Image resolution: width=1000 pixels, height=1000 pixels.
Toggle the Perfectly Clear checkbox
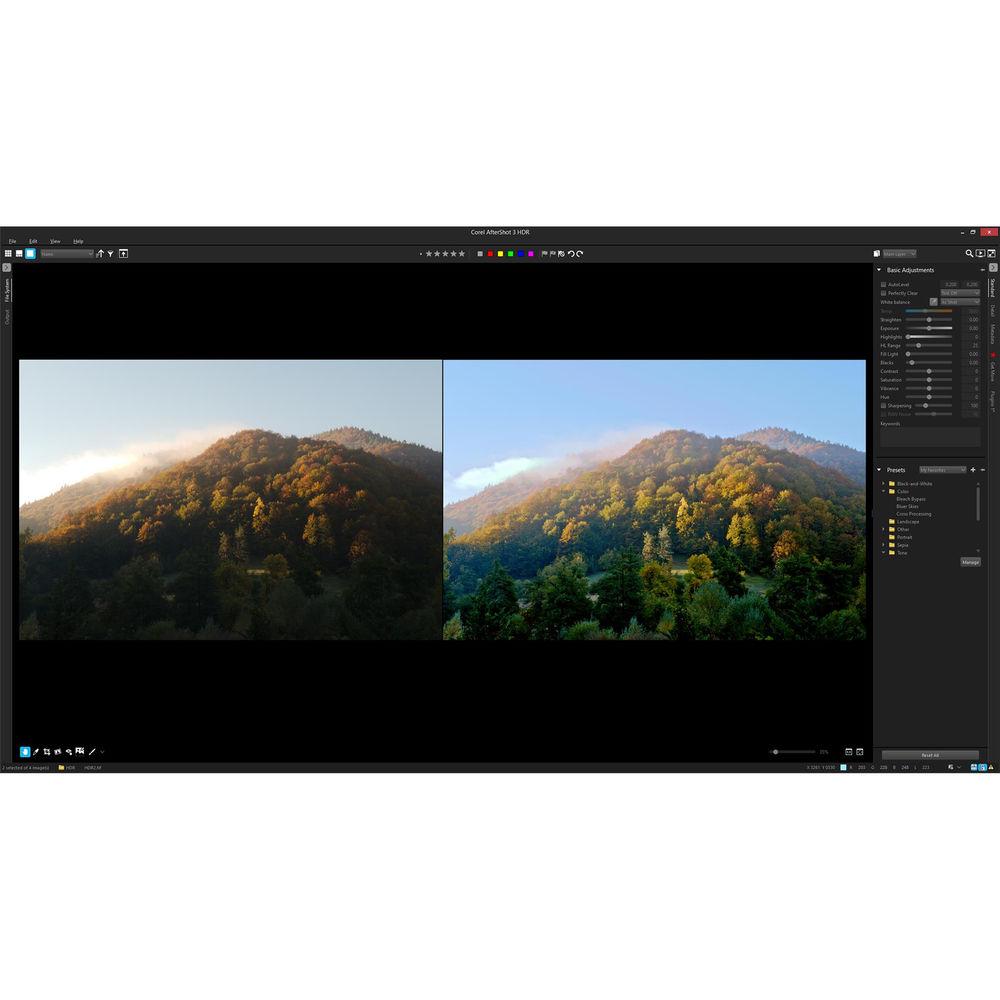883,293
